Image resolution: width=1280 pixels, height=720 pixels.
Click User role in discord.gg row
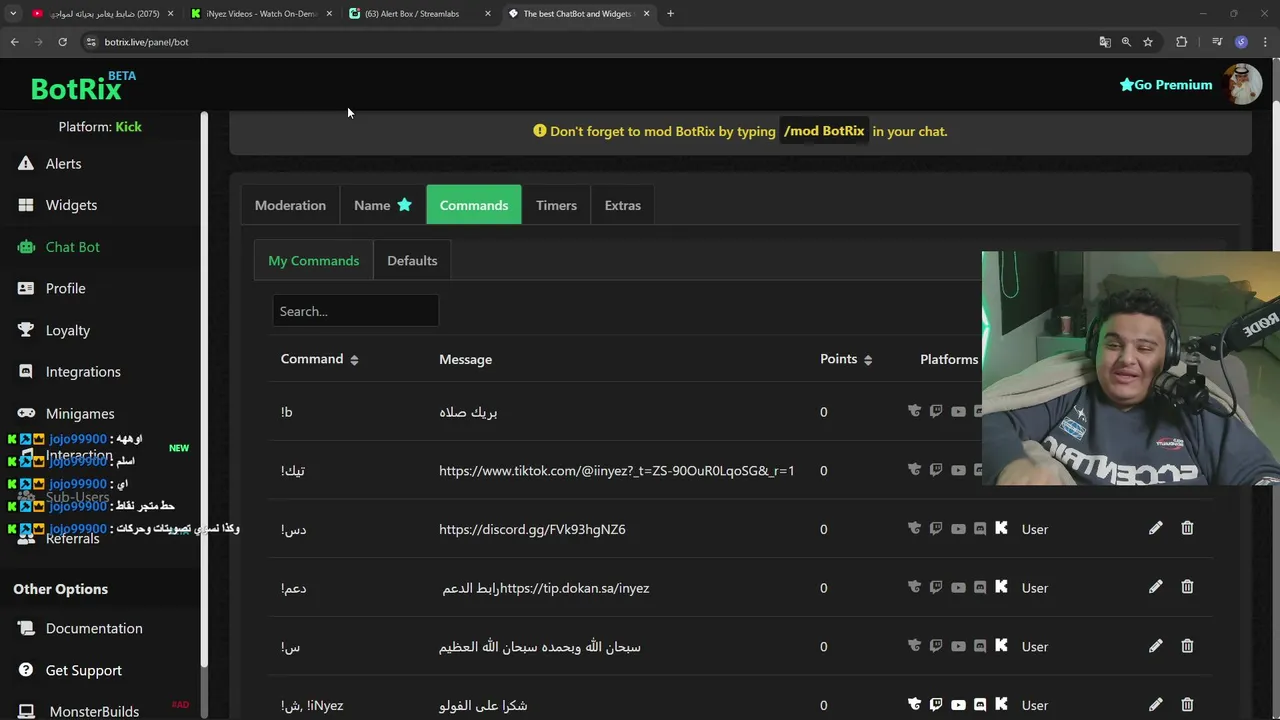(1035, 529)
